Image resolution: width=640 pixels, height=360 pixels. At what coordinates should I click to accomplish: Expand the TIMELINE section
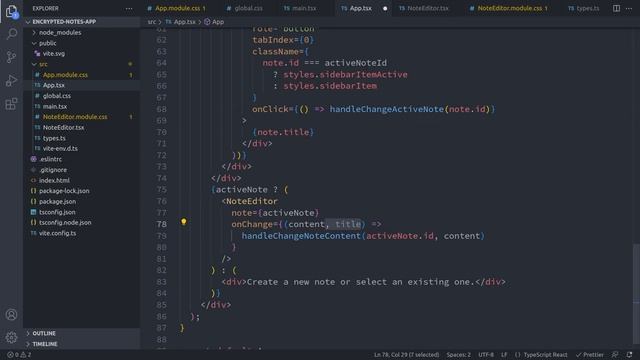(82, 344)
